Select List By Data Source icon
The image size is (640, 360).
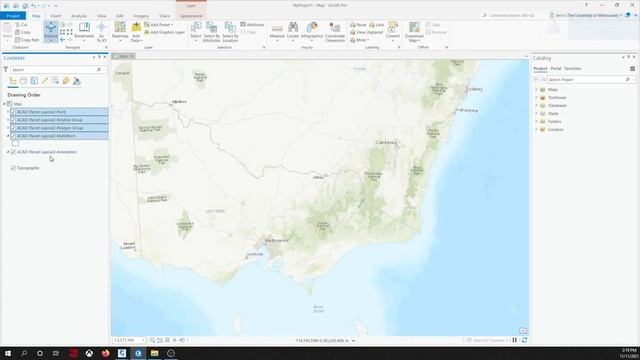[x=23, y=81]
